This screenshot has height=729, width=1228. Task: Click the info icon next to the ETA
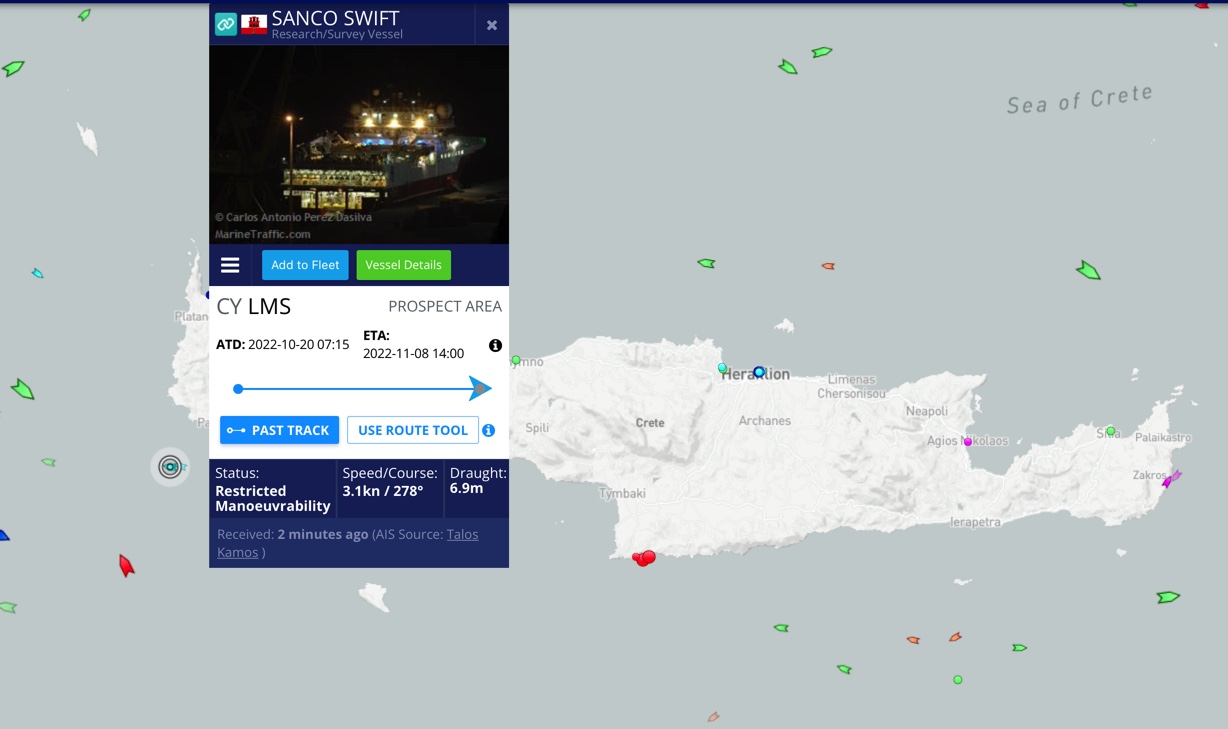[495, 345]
